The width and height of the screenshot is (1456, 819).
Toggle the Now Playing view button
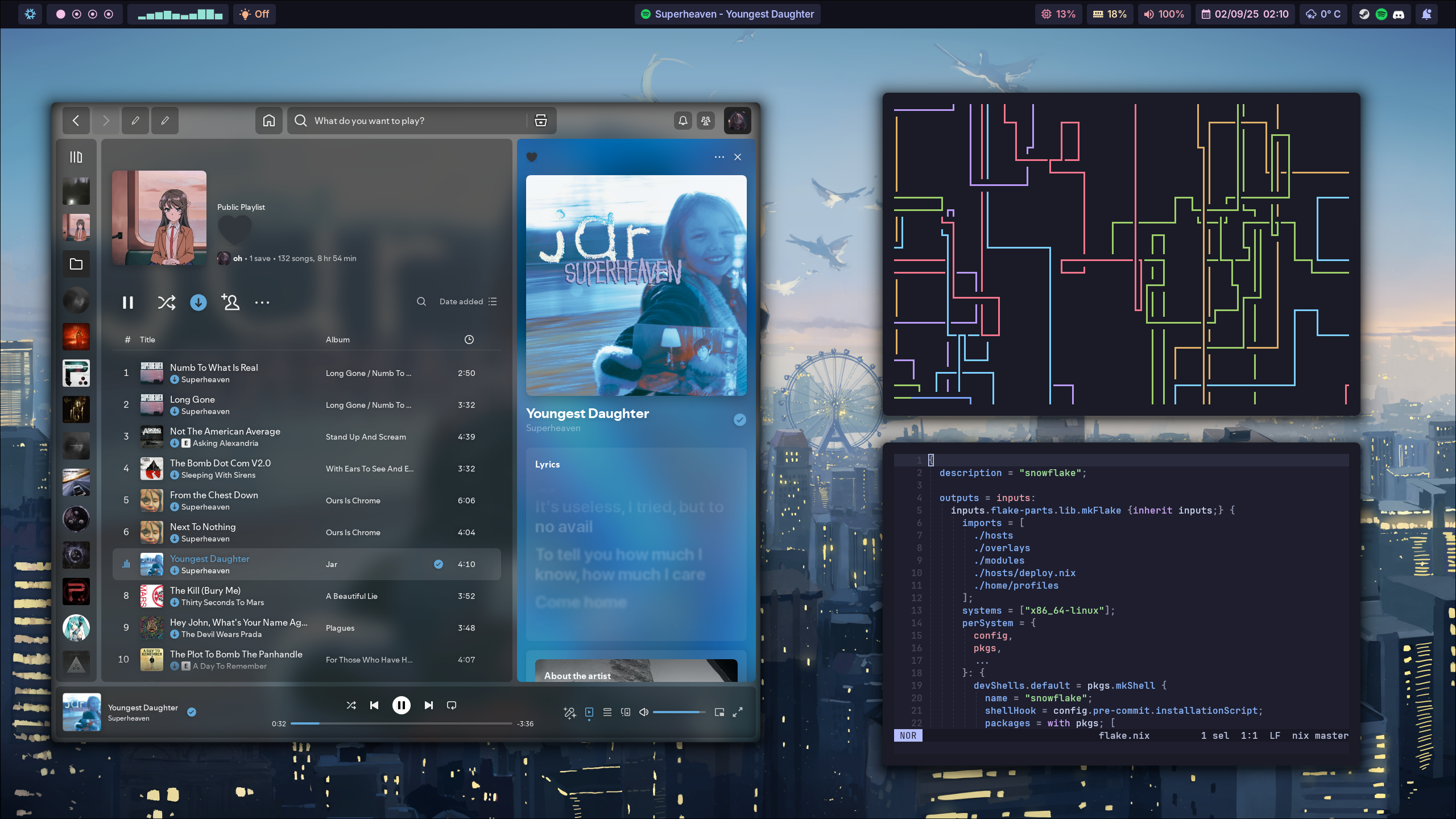click(x=589, y=712)
